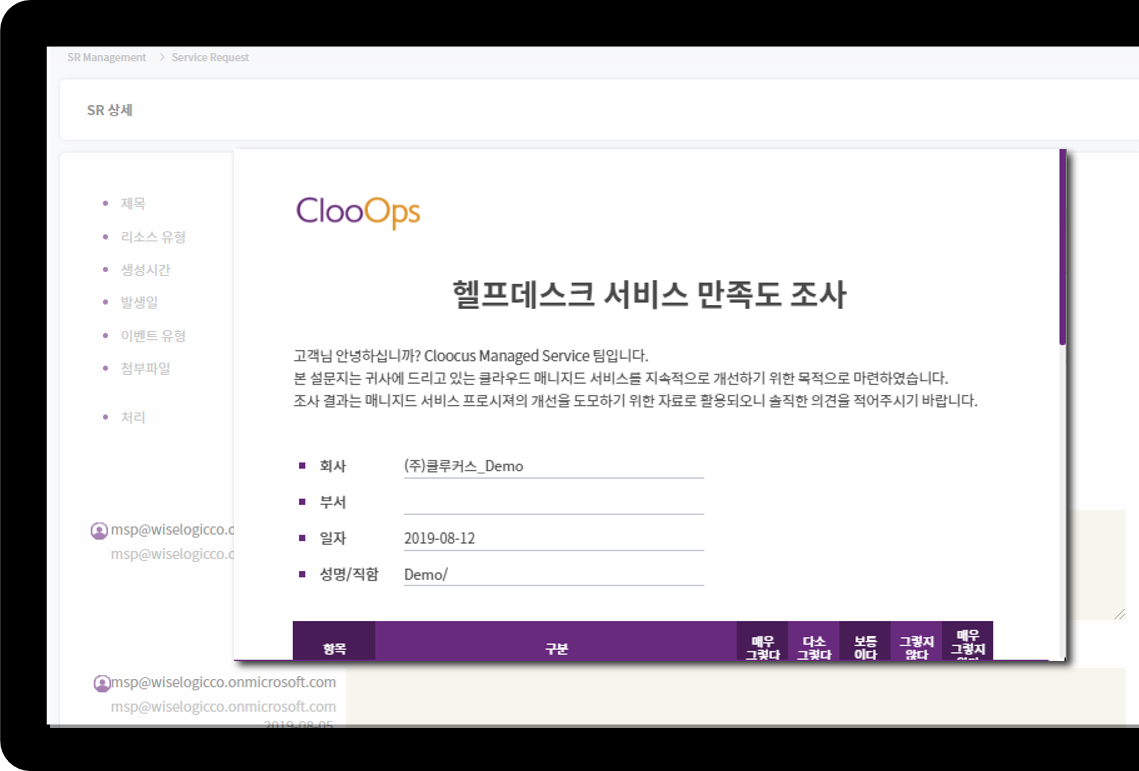Click the lower comment text area below the survey
The image size is (1139, 771).
[x=735, y=696]
